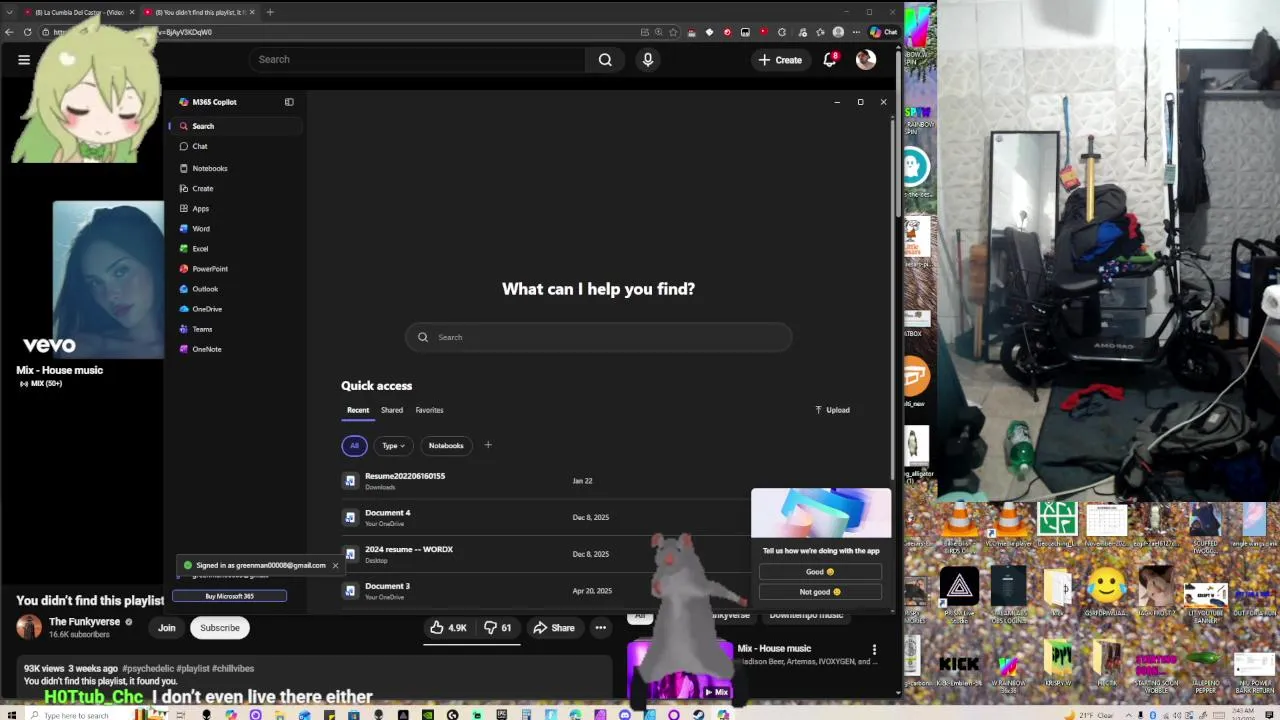This screenshot has width=1280, height=720.
Task: Add a new filter with the plus button
Action: tap(488, 445)
